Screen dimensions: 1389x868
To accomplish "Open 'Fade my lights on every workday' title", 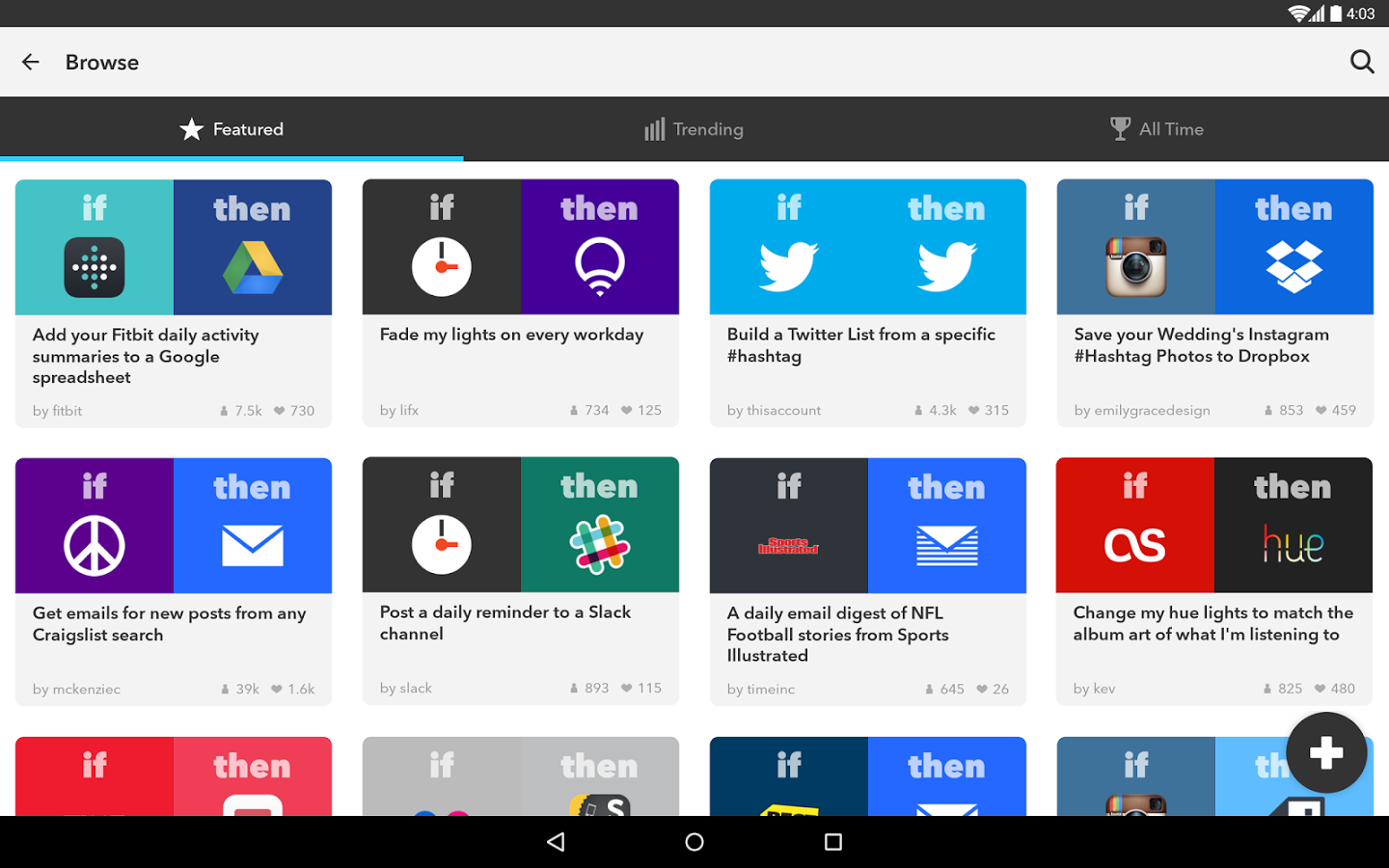I will click(511, 335).
